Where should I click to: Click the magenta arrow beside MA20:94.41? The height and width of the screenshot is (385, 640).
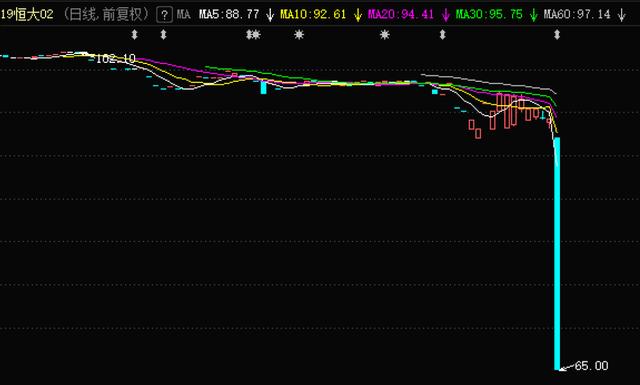tap(445, 15)
